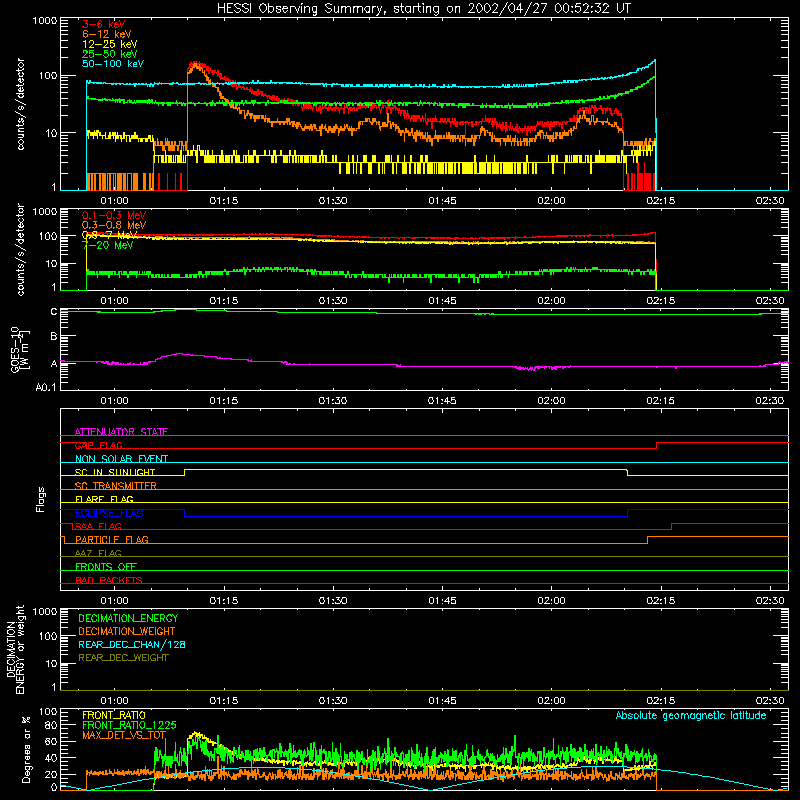Select the 50-100 keV legend label
The height and width of the screenshot is (800, 800).
pyautogui.click(x=113, y=64)
